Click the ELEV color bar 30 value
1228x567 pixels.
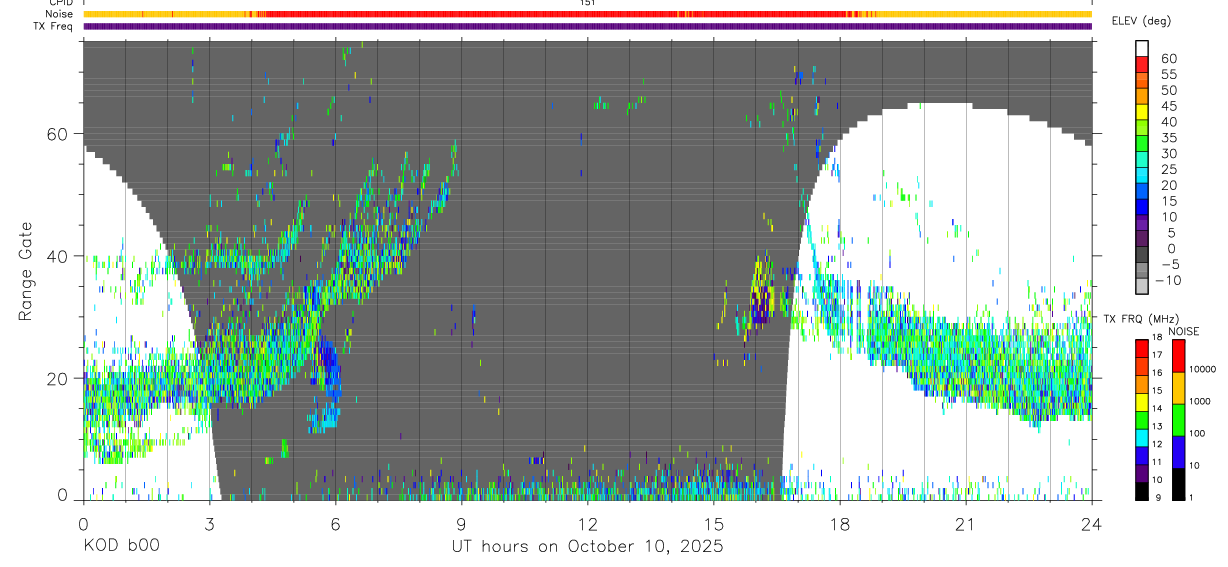coord(1168,153)
